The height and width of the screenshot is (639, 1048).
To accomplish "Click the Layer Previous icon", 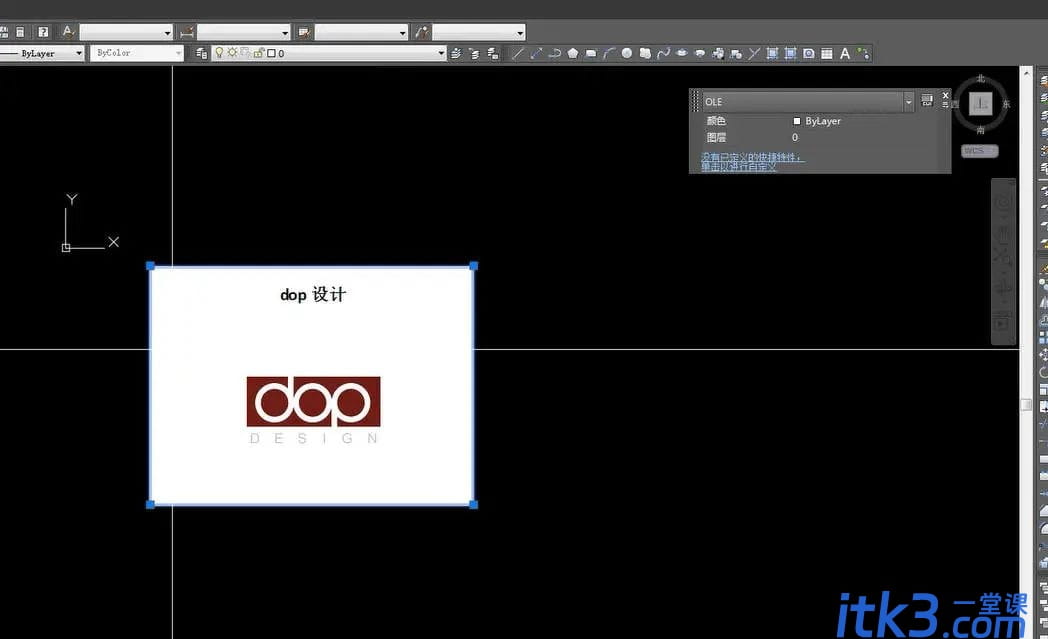I will coord(475,53).
